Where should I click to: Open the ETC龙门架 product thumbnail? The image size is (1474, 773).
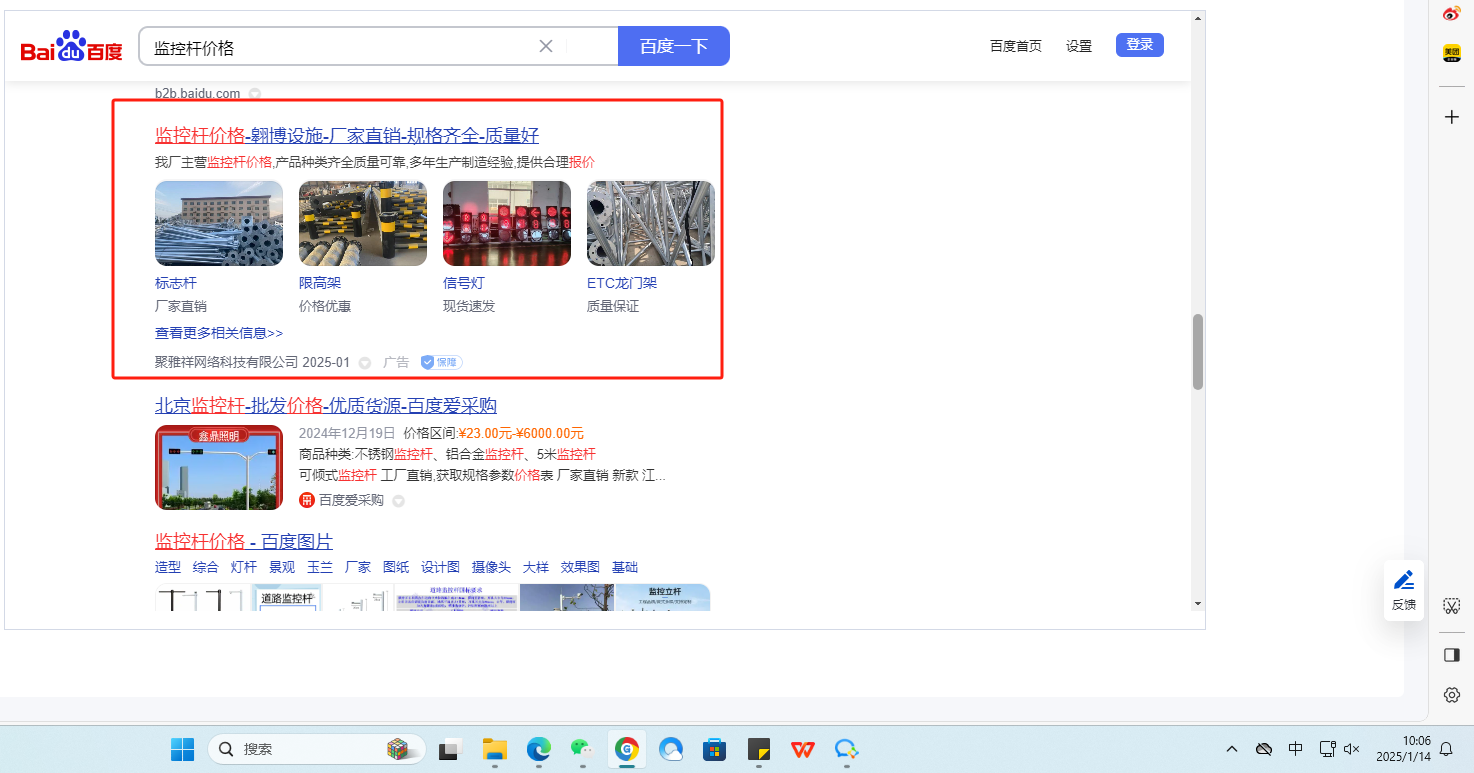[x=651, y=223]
